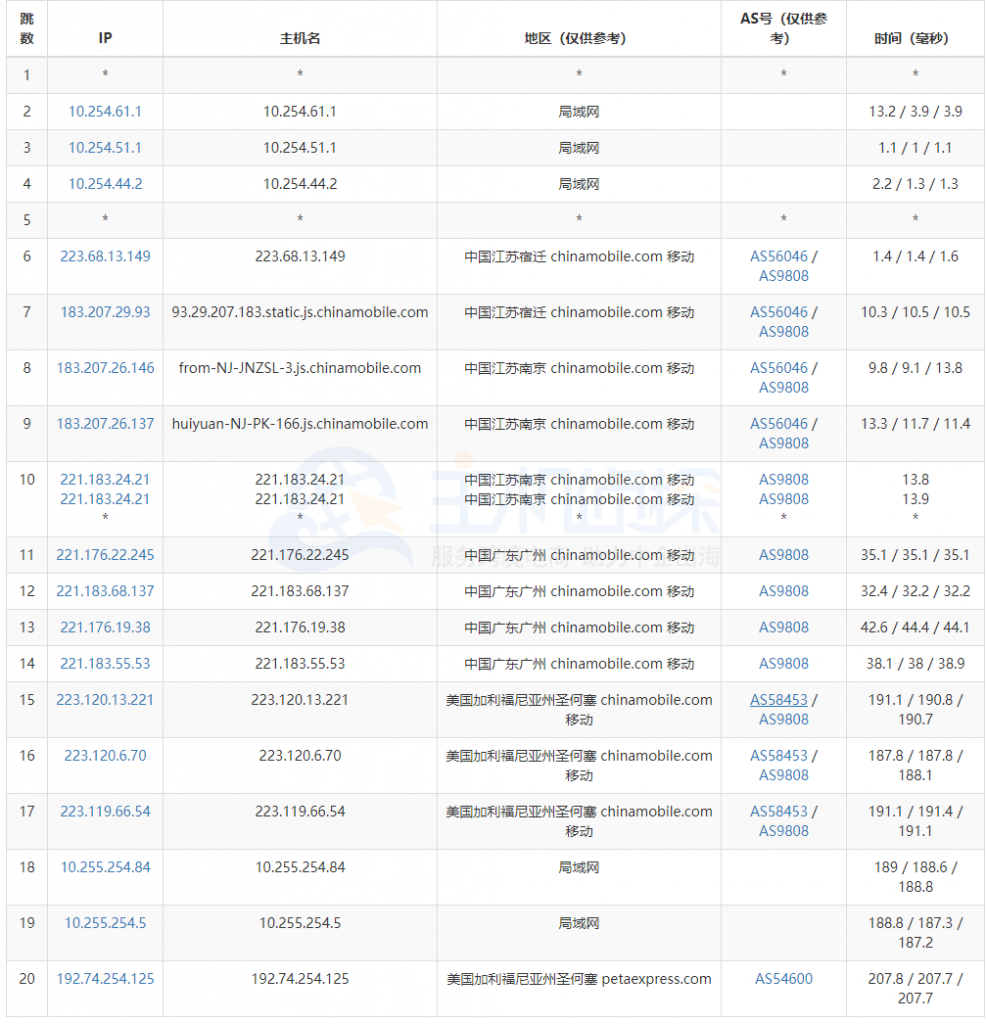Open IP link 183.207.29.93
This screenshot has width=986, height=1024.
tap(105, 312)
